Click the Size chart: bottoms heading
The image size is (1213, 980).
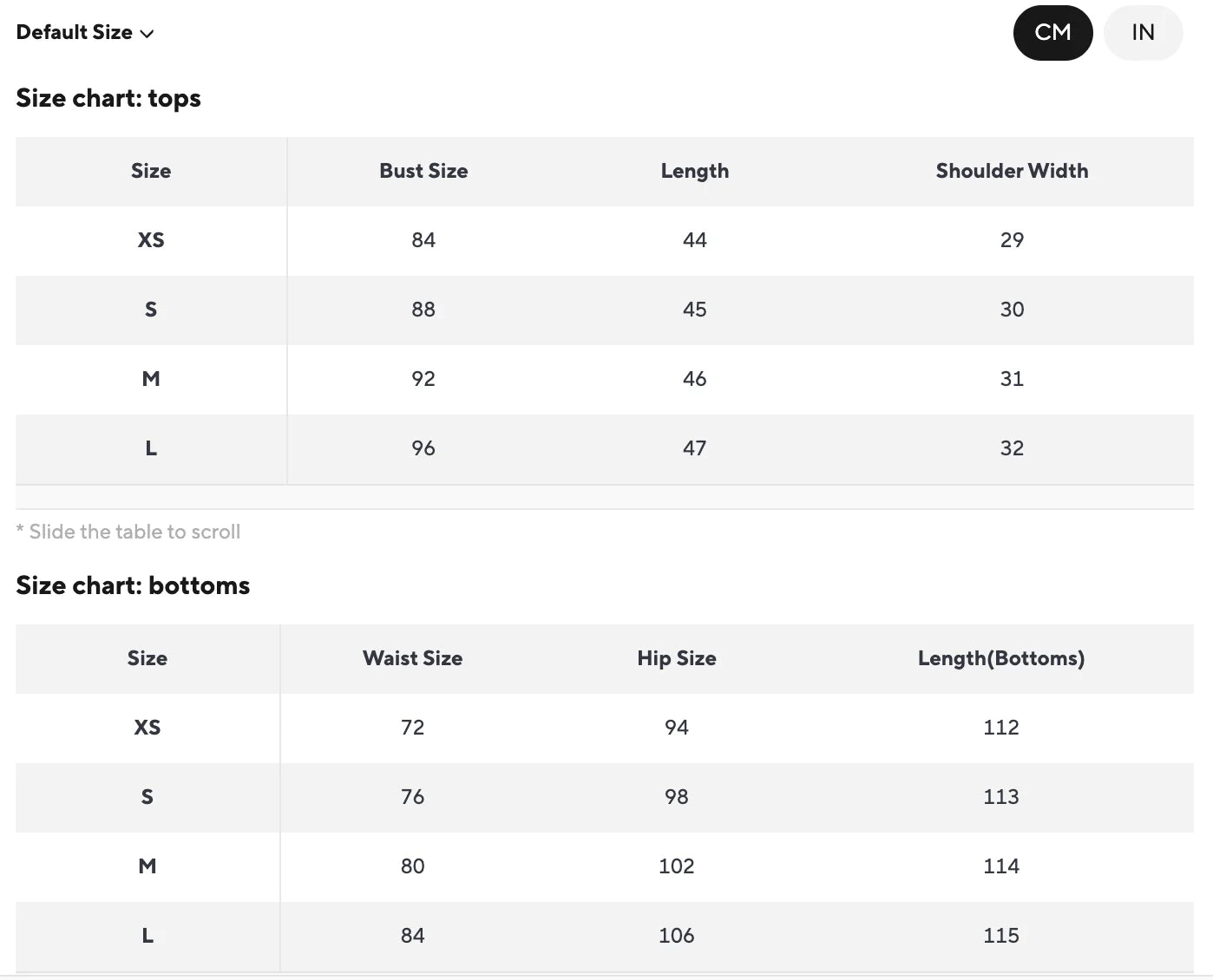tap(133, 585)
